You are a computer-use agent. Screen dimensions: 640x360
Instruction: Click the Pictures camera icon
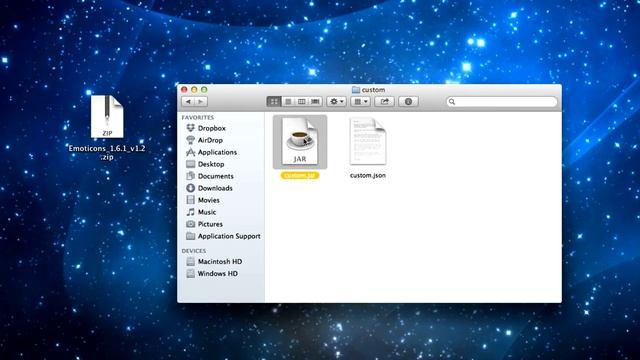point(191,224)
